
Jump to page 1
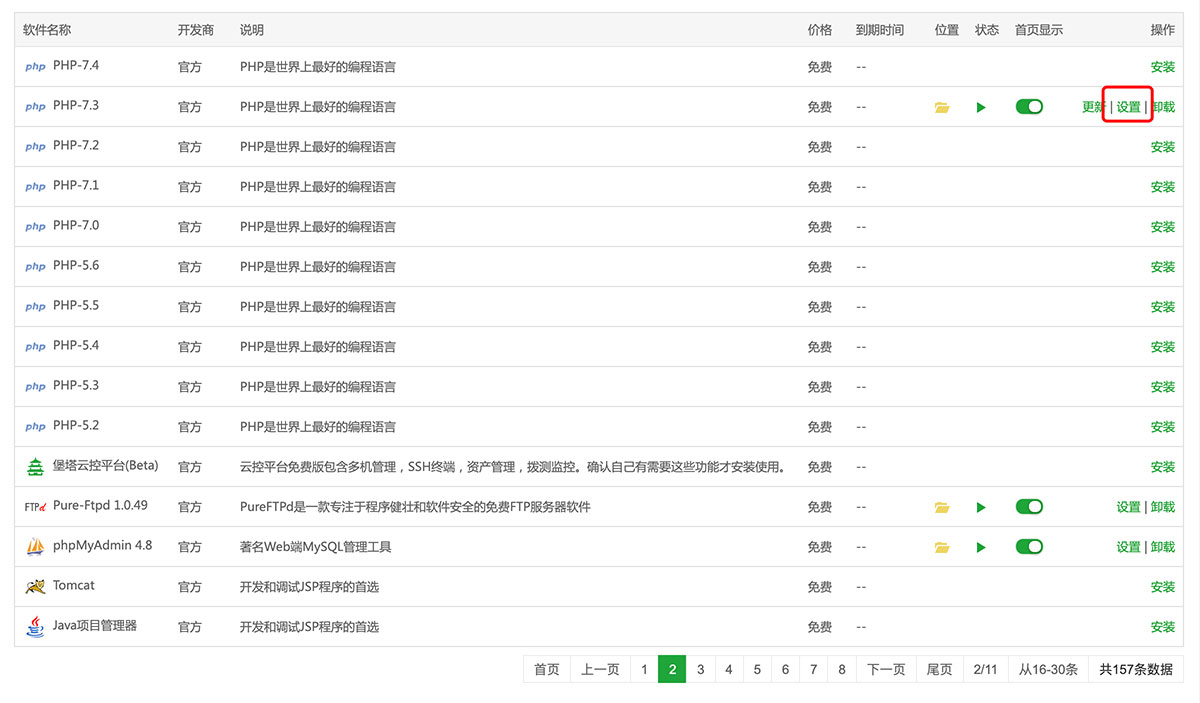coord(644,670)
